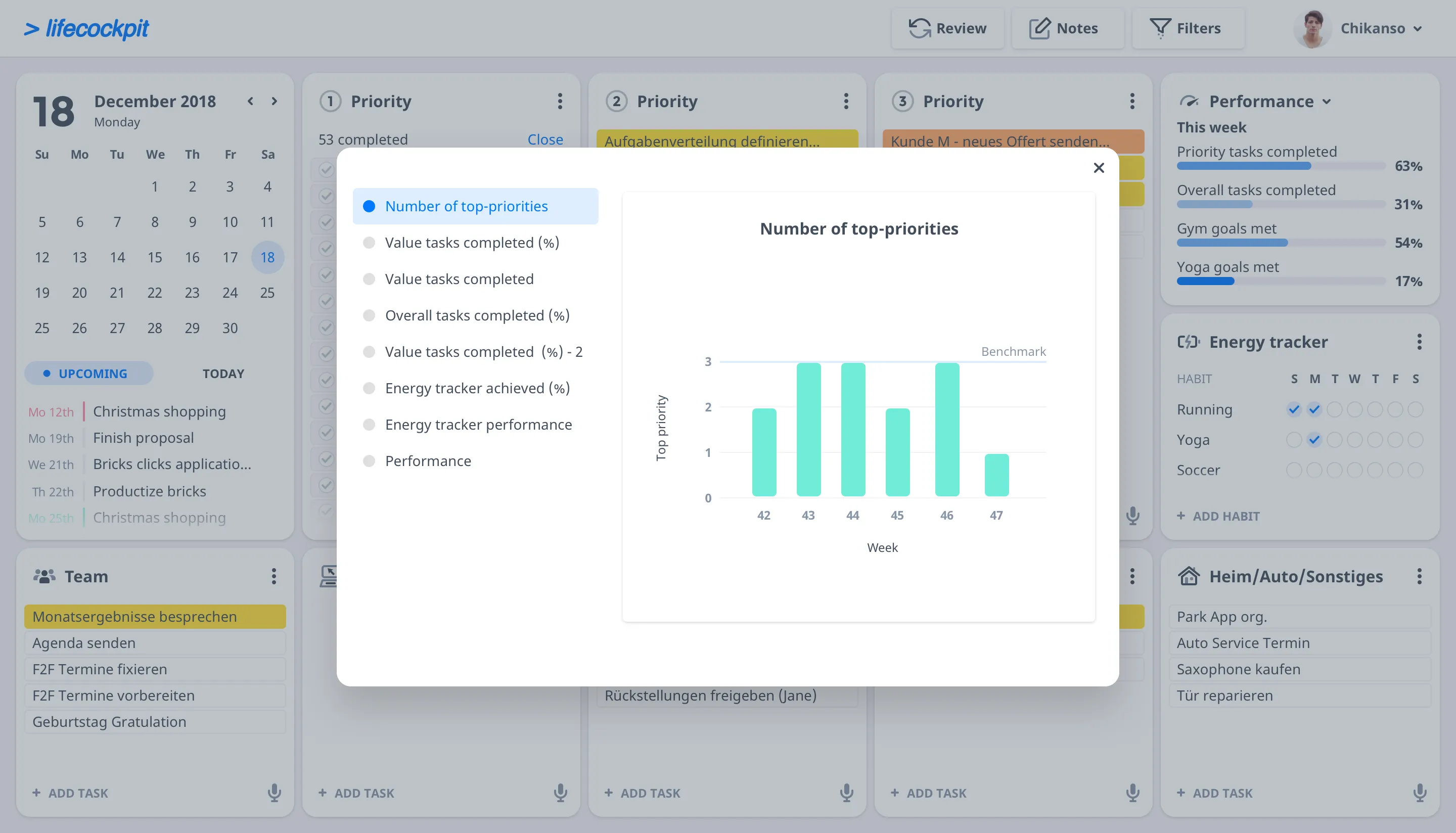Expand the Performance panel dropdown

(x=1327, y=102)
